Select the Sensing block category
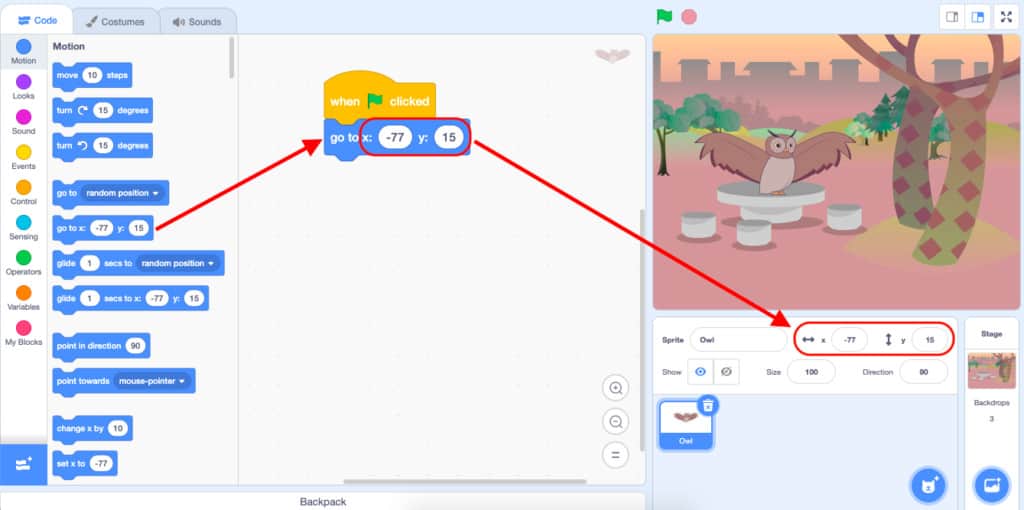The width and height of the screenshot is (1024, 510). 24,228
